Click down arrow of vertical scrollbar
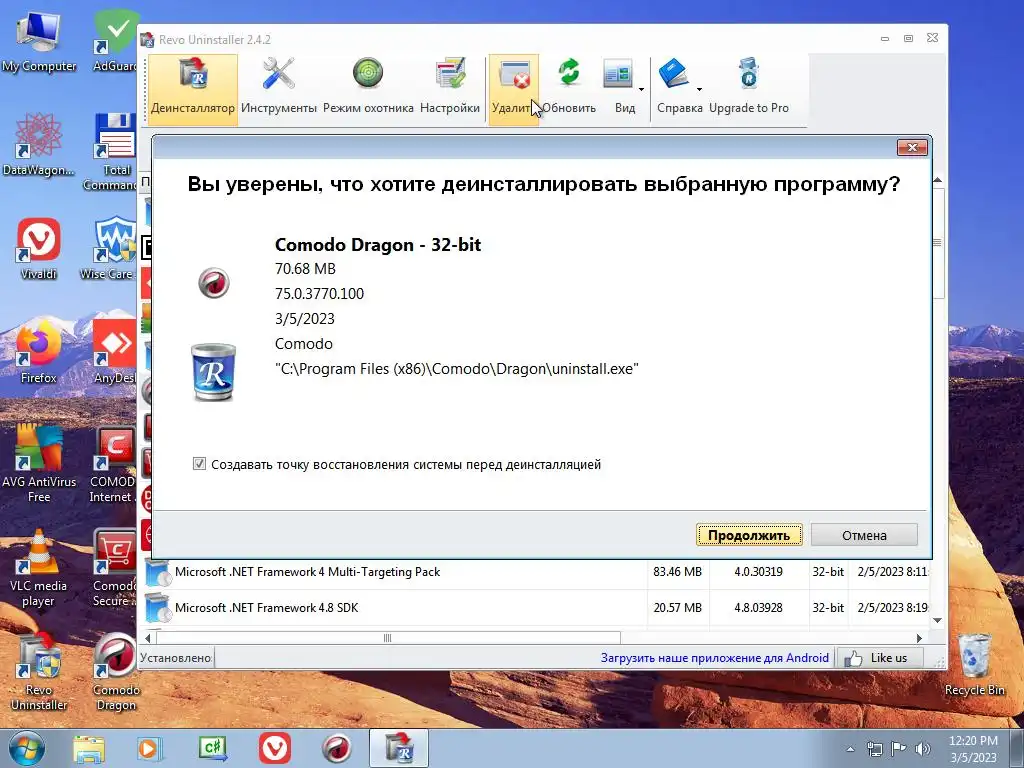Viewport: 1024px width, 768px height. 938,620
